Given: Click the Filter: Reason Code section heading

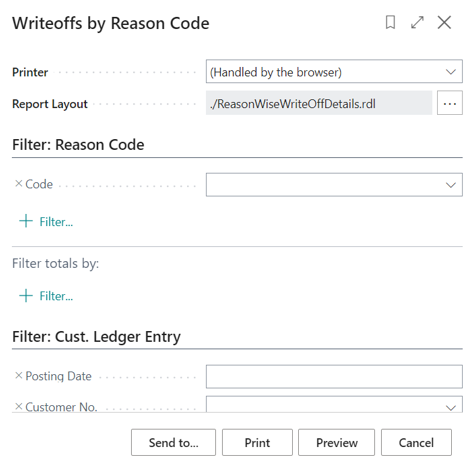Looking at the screenshot, I should click(x=78, y=145).
